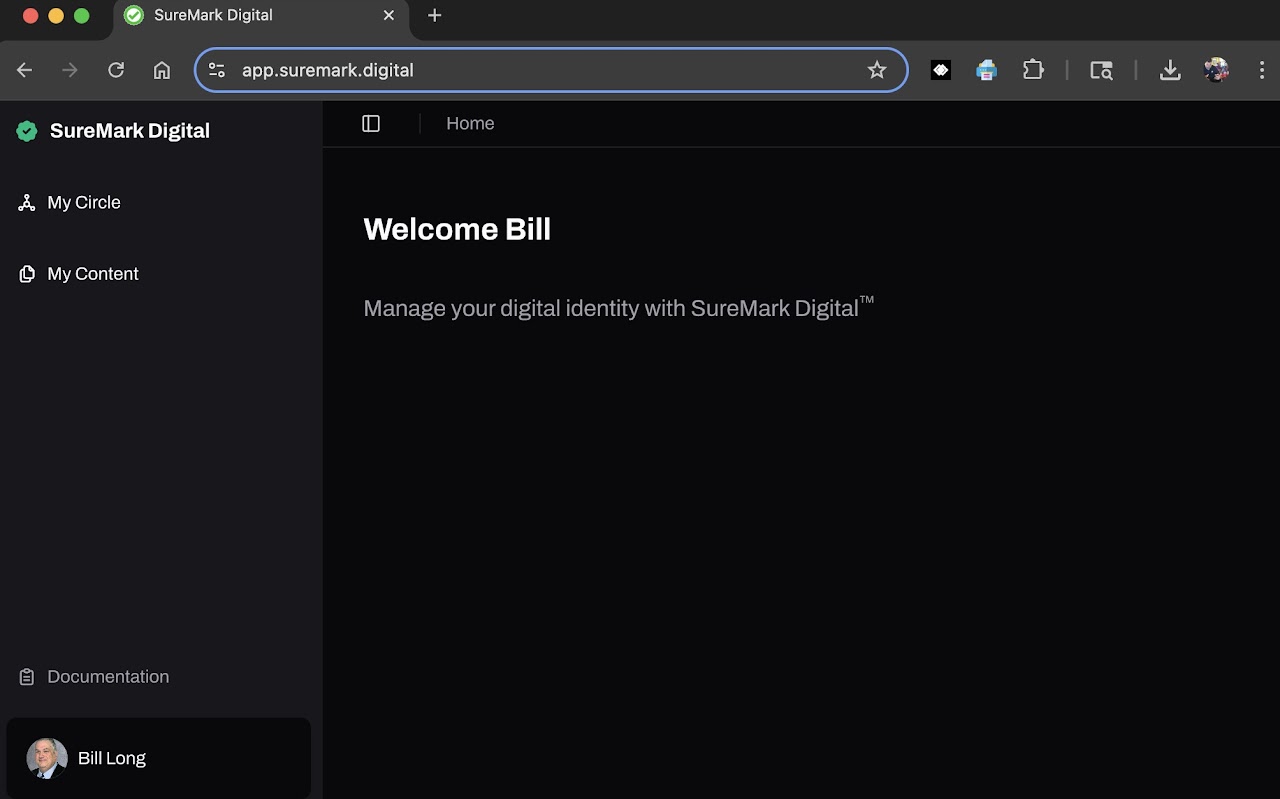Open the Extensions puzzle menu
The image size is (1280, 799).
pos(1033,70)
